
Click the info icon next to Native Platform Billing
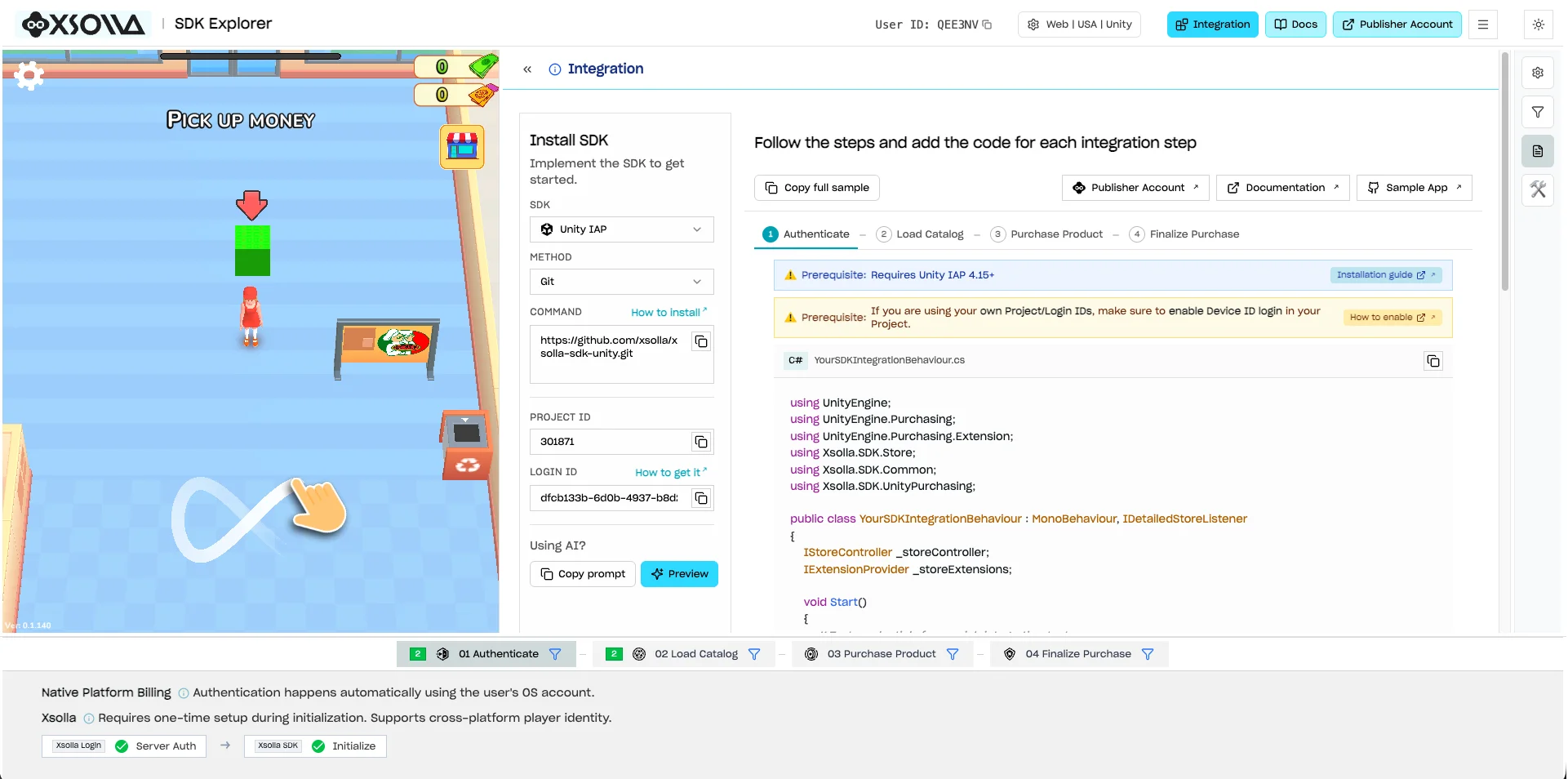(184, 693)
